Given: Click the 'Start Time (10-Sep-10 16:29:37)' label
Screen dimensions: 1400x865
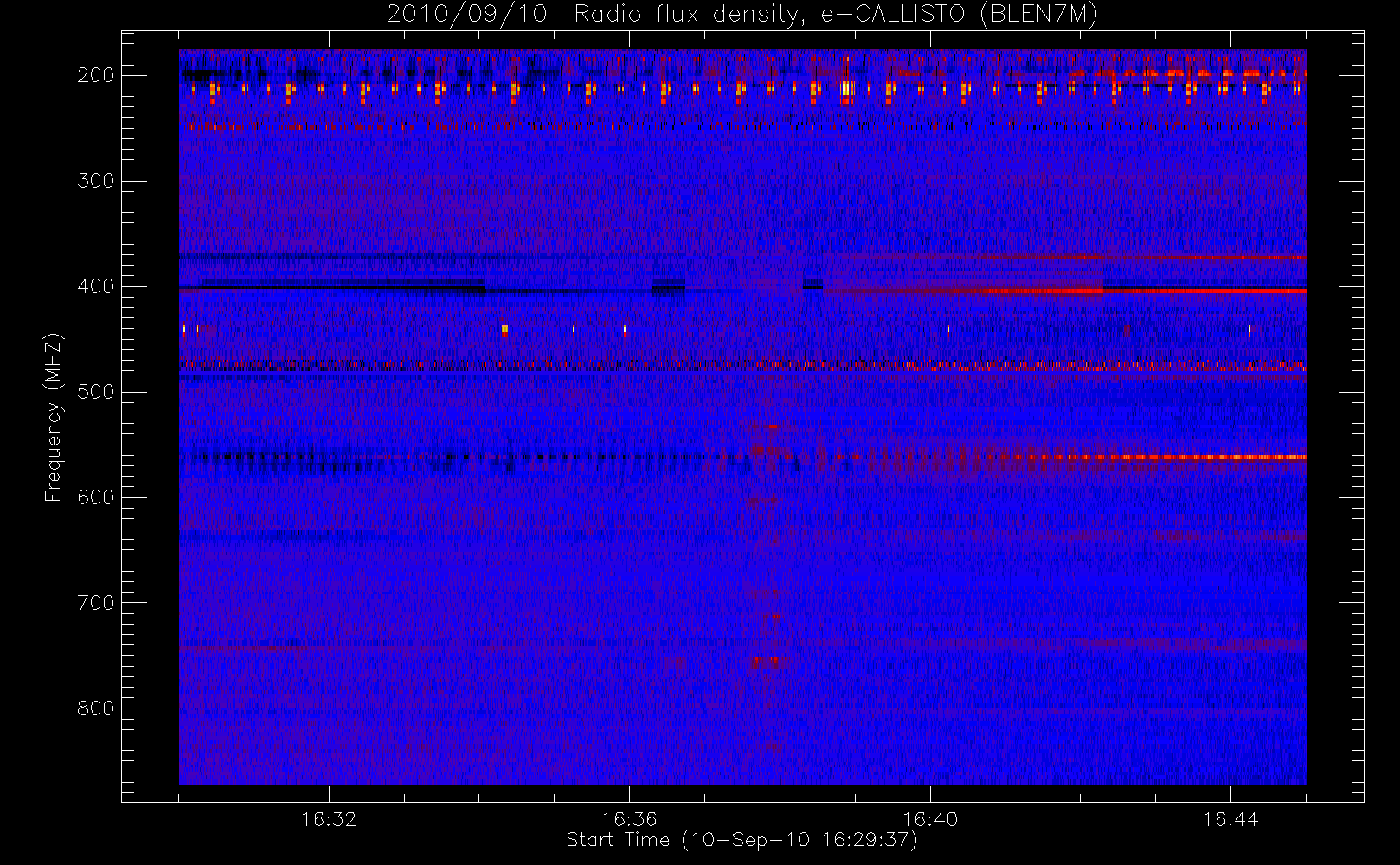Looking at the screenshot, I should [742, 840].
